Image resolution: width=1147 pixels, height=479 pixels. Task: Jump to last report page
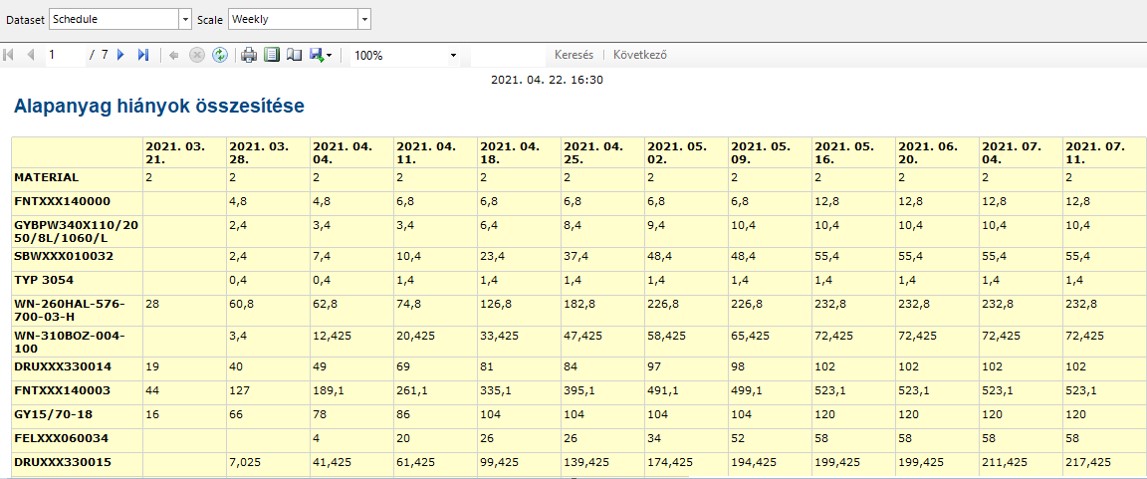click(x=143, y=55)
